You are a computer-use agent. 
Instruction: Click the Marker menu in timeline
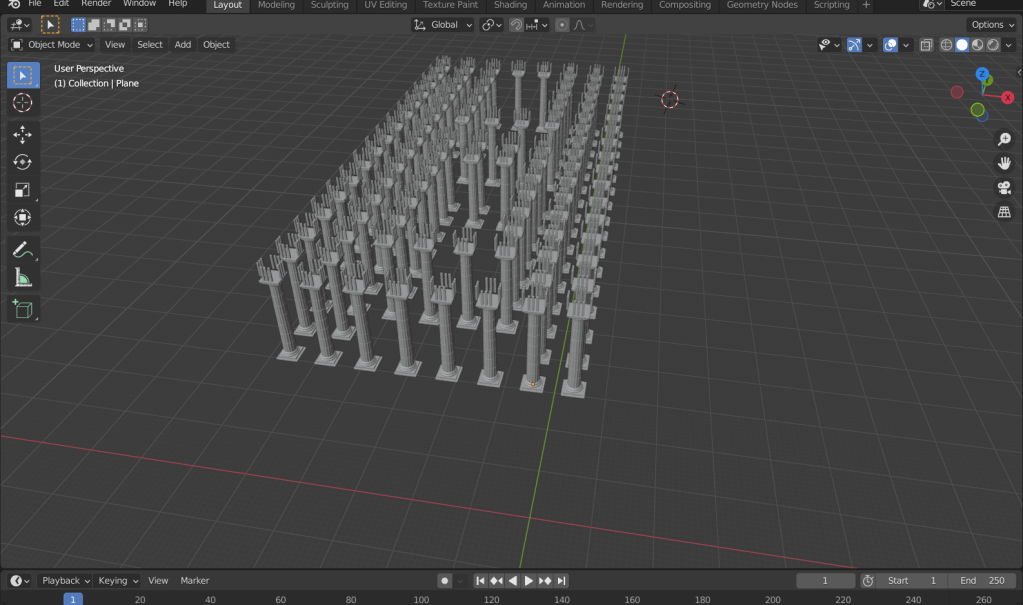tap(195, 581)
